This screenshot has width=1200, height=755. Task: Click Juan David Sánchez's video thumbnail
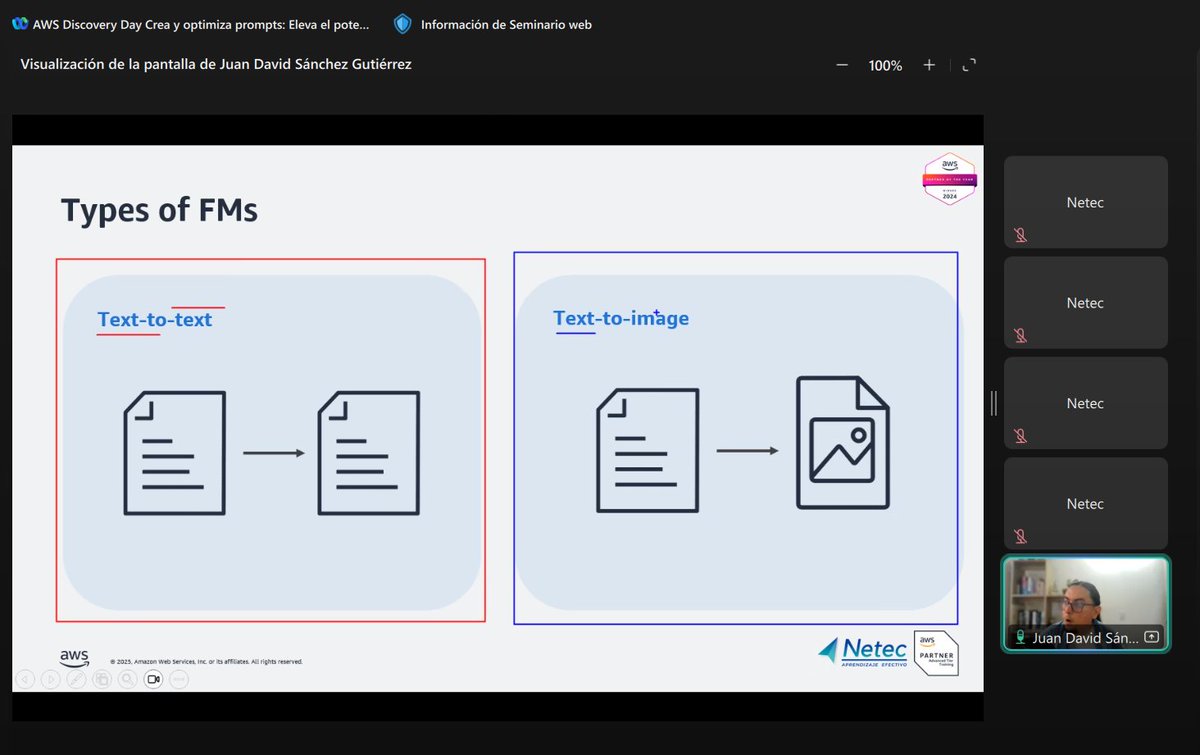pyautogui.click(x=1085, y=600)
